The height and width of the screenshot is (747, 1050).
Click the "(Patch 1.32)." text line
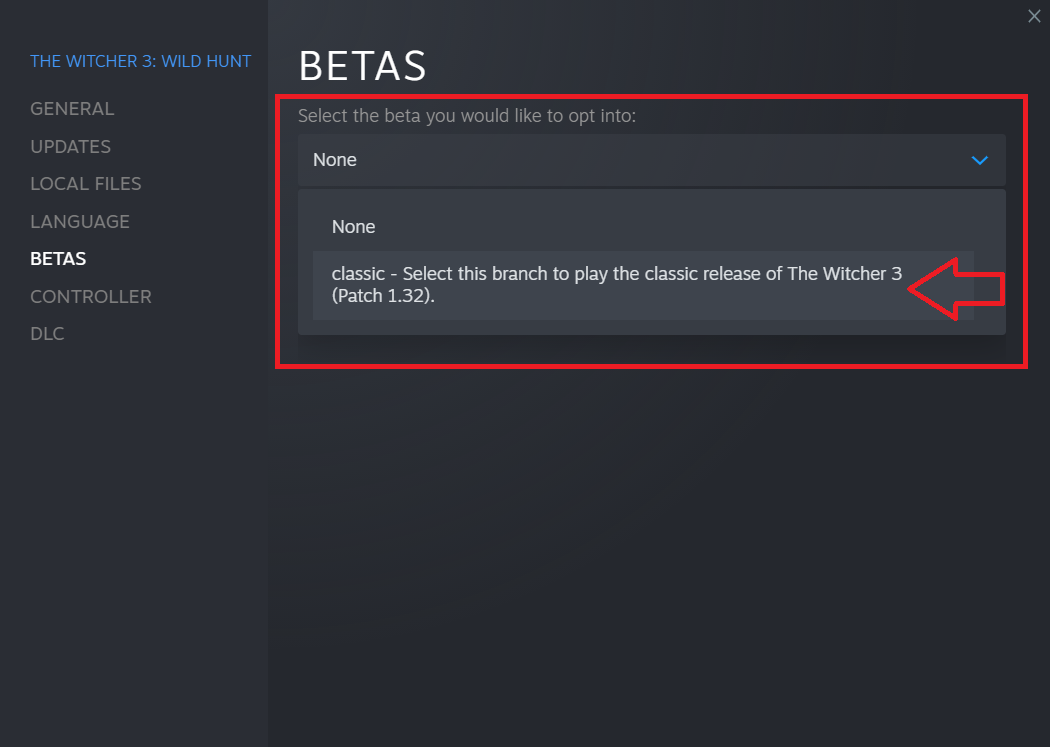pos(383,297)
